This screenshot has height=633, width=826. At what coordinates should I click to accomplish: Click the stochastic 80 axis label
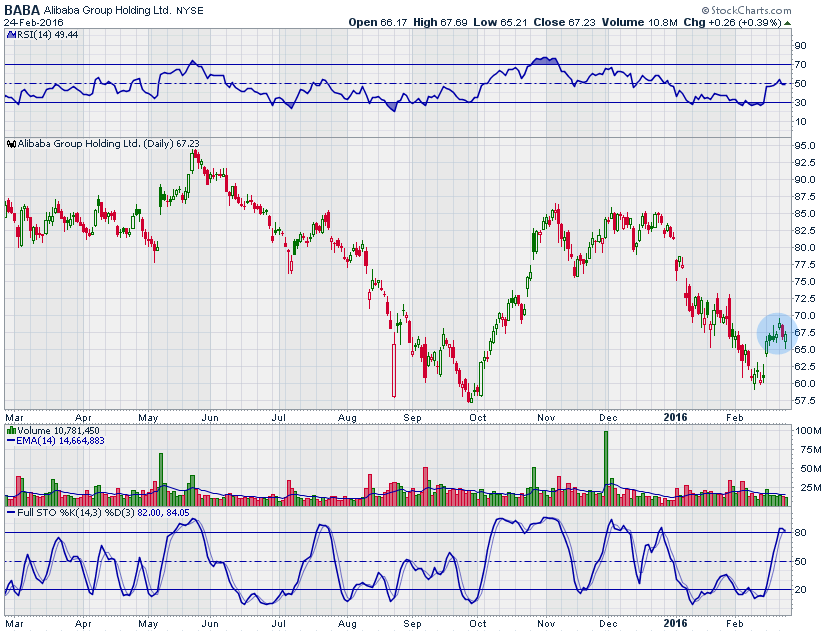point(801,532)
